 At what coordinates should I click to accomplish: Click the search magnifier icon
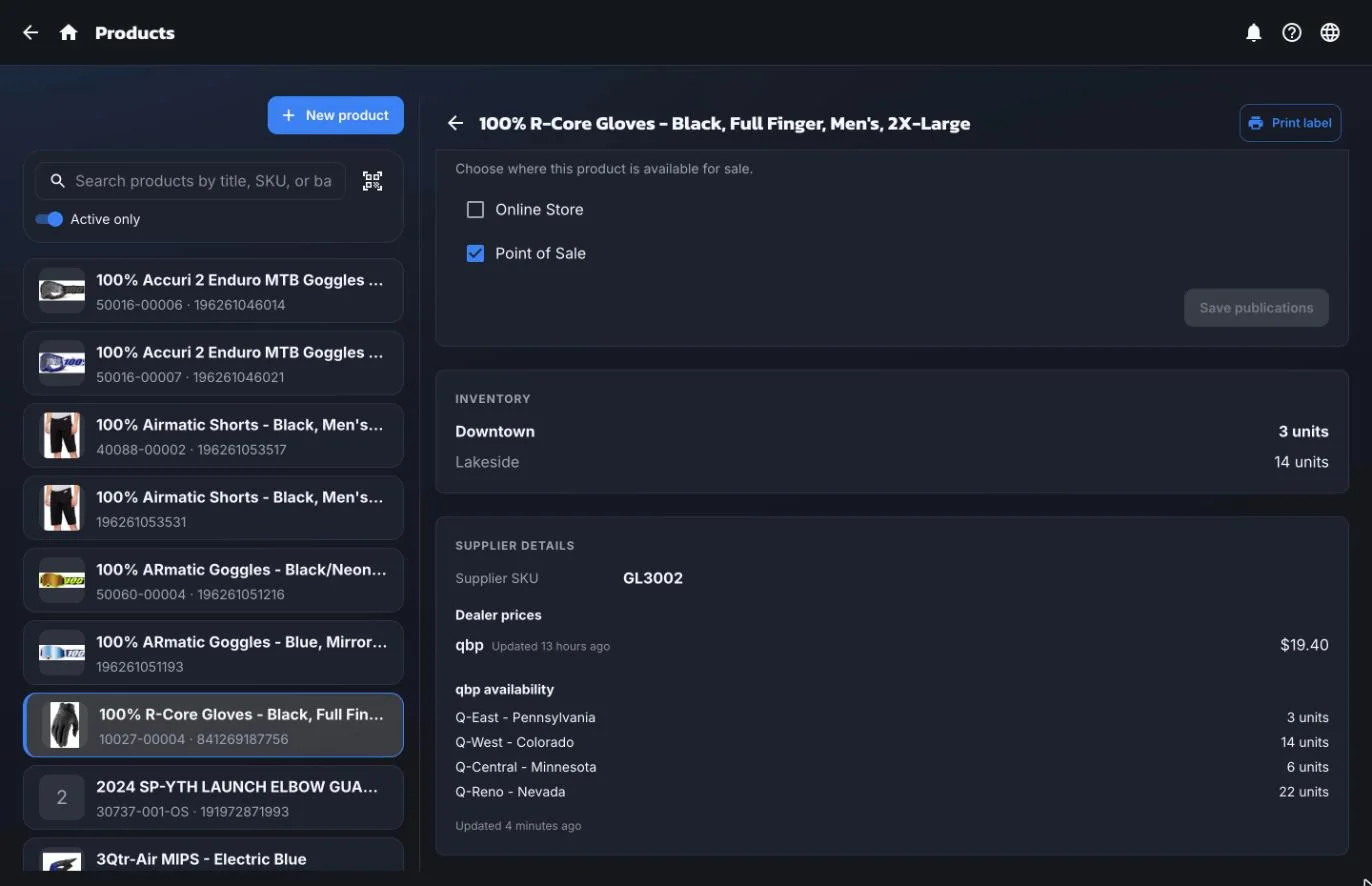coord(57,181)
